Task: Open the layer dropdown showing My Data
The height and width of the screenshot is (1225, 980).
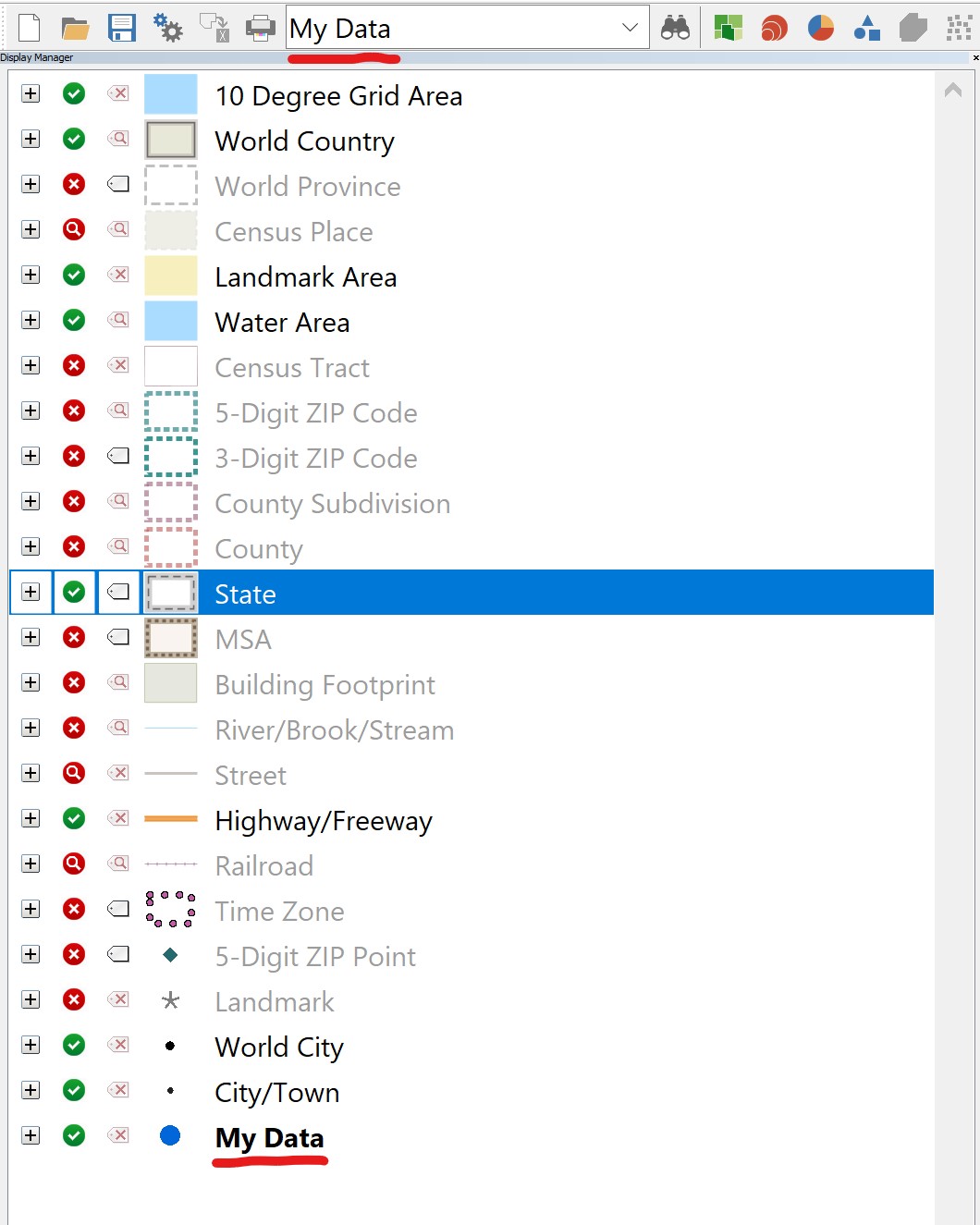Action: click(630, 28)
